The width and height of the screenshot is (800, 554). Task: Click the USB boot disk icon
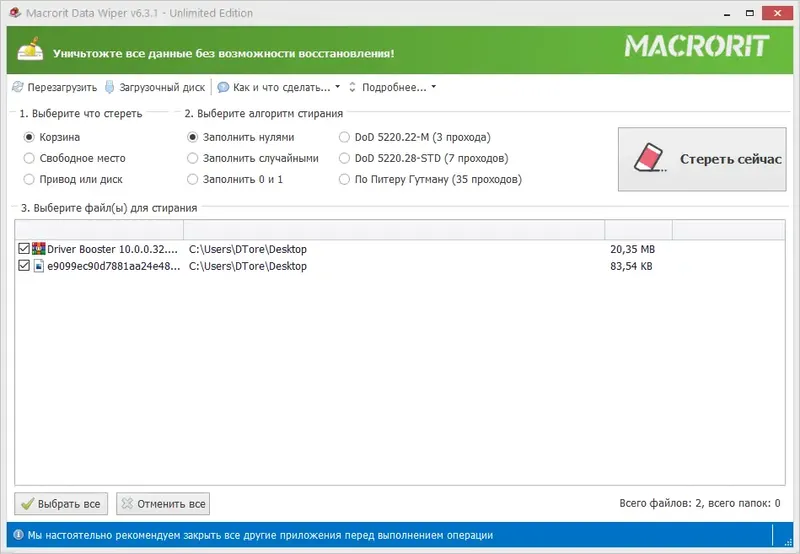click(109, 87)
